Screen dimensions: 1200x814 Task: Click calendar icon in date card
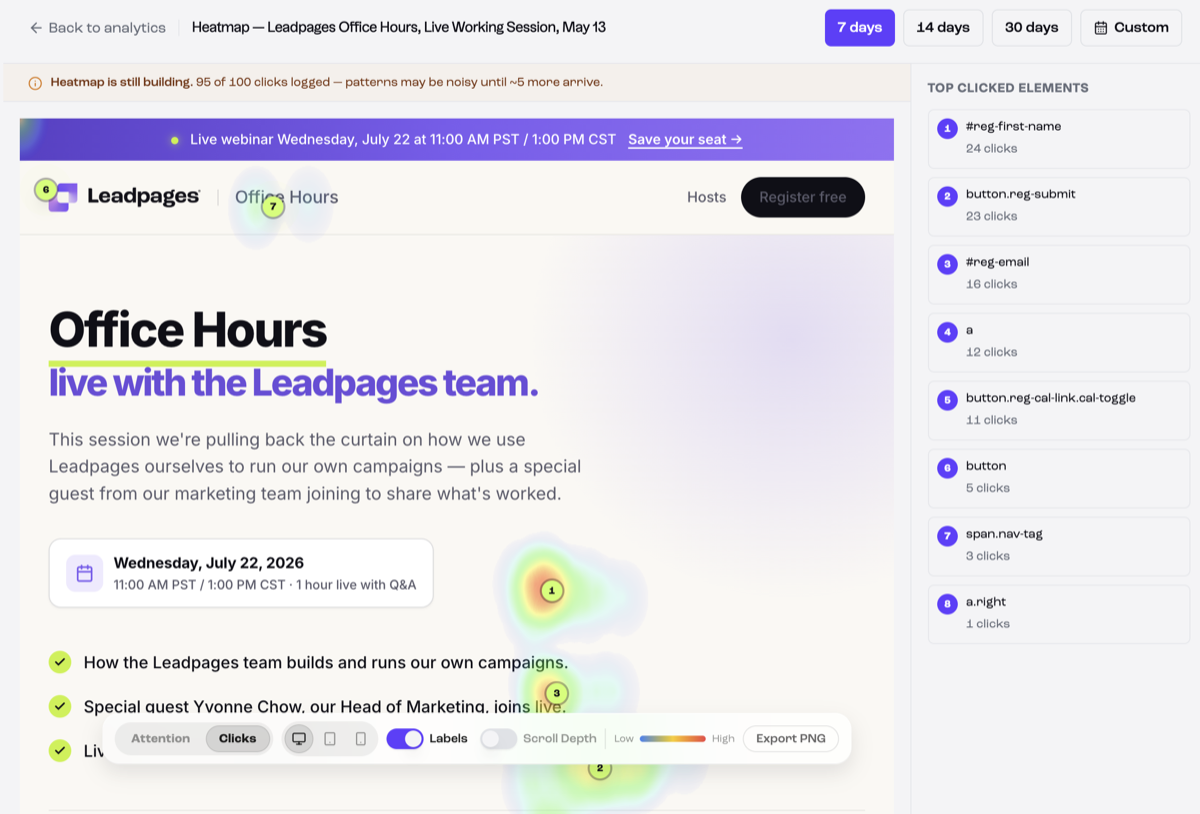pyautogui.click(x=84, y=573)
